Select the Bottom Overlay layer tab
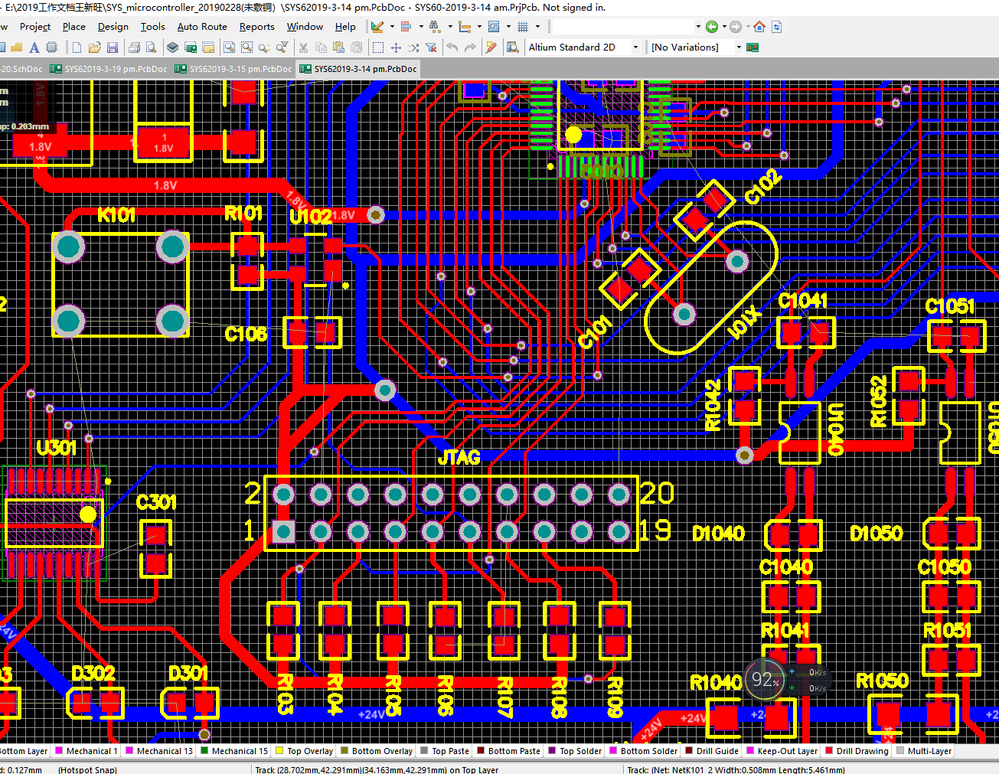The width and height of the screenshot is (999, 774). point(377,751)
